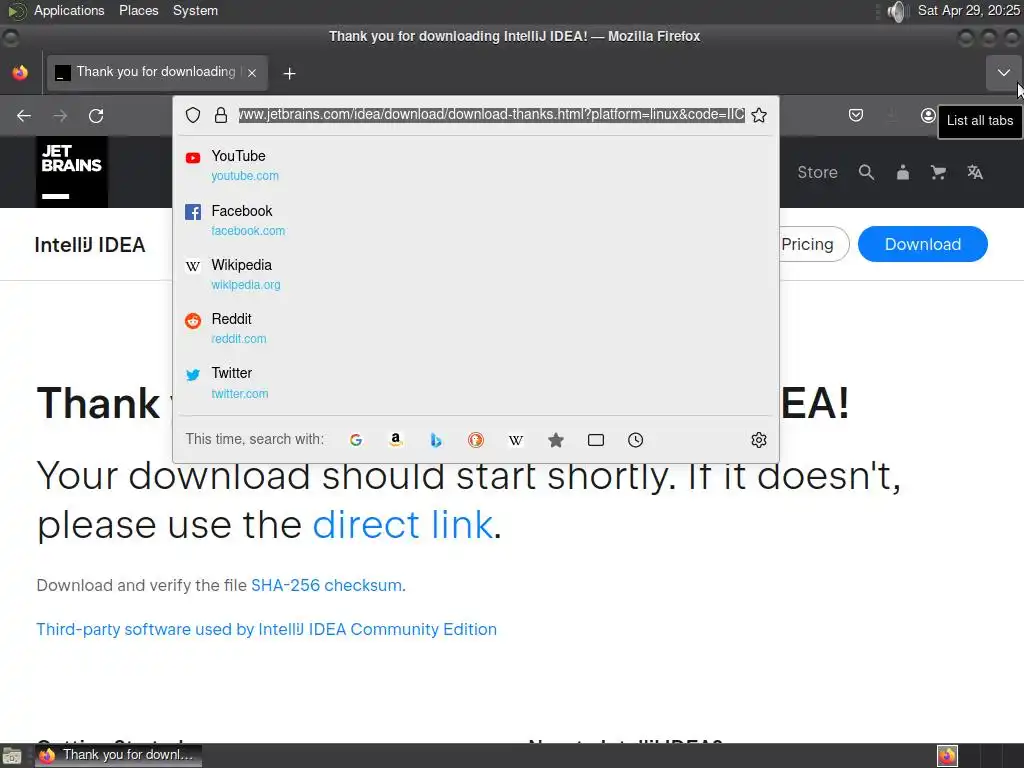Expand the List all tabs chevron
This screenshot has height=768, width=1024.
coord(1004,72)
